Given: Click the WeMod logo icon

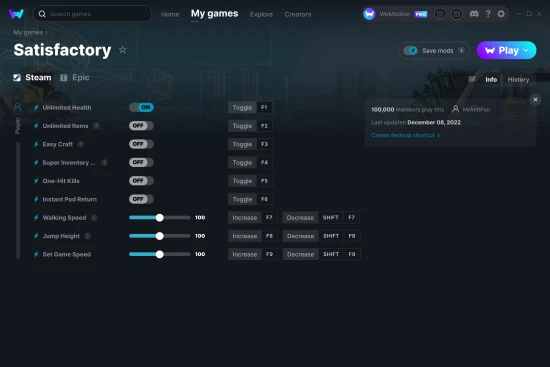Looking at the screenshot, I should [x=16, y=14].
